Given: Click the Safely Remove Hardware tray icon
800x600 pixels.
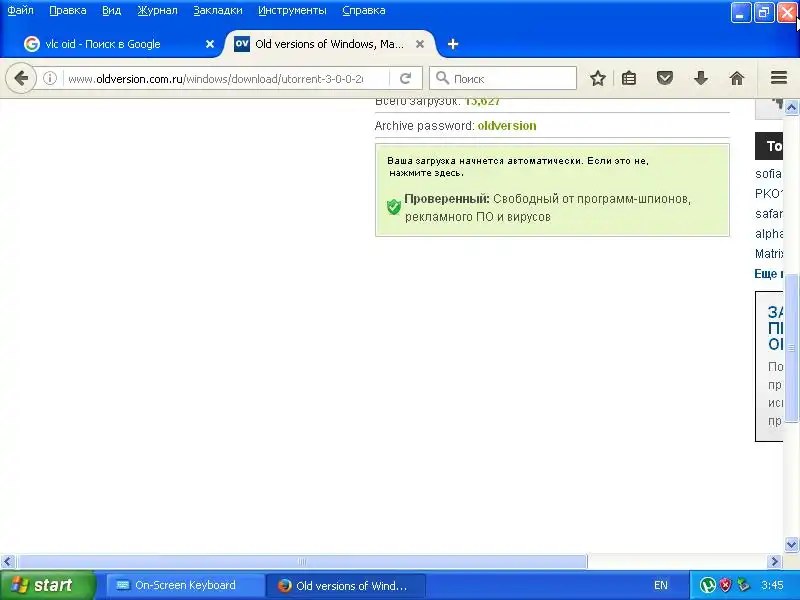Looking at the screenshot, I should point(743,585).
